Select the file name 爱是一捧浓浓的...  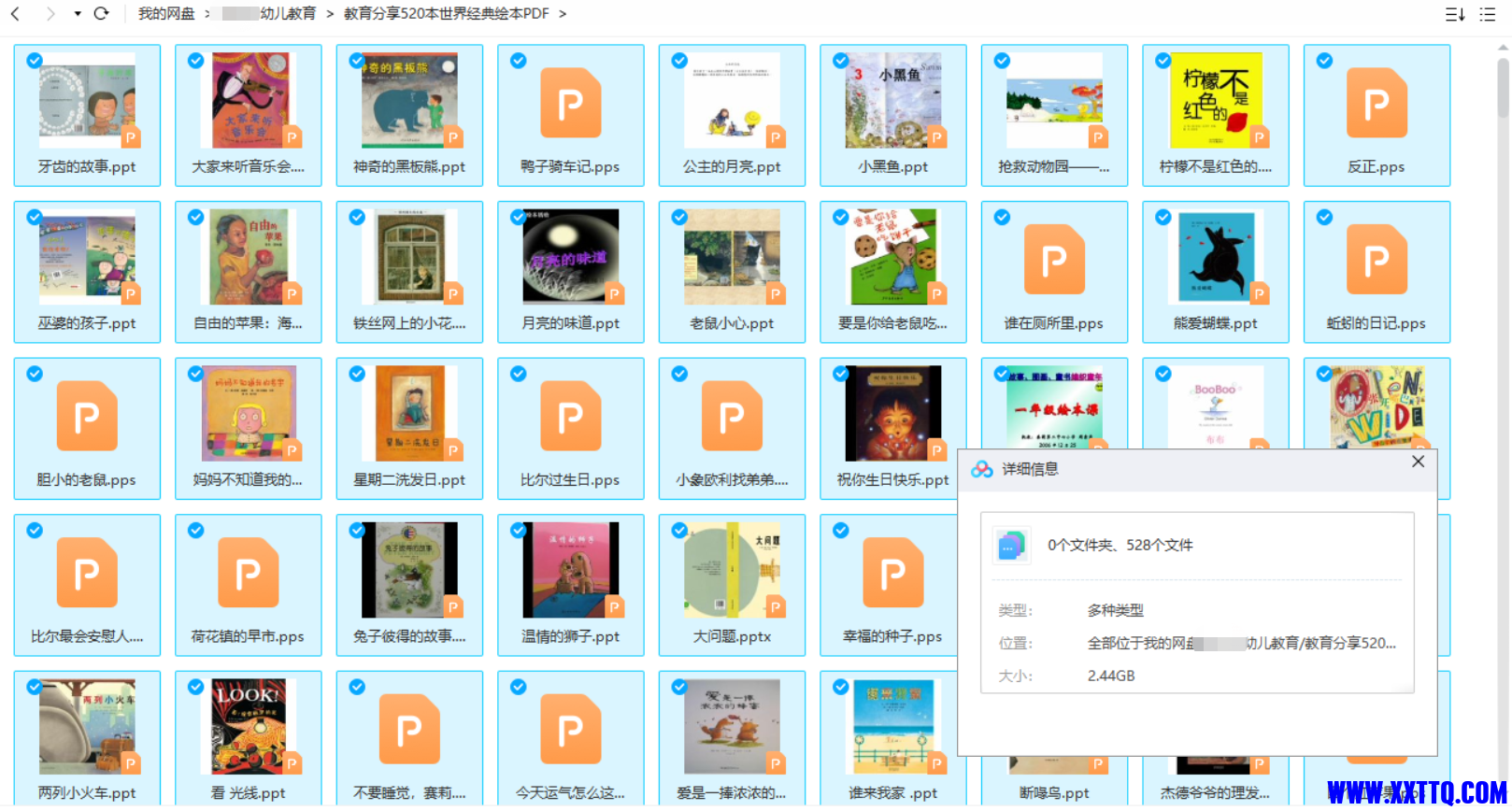click(732, 793)
